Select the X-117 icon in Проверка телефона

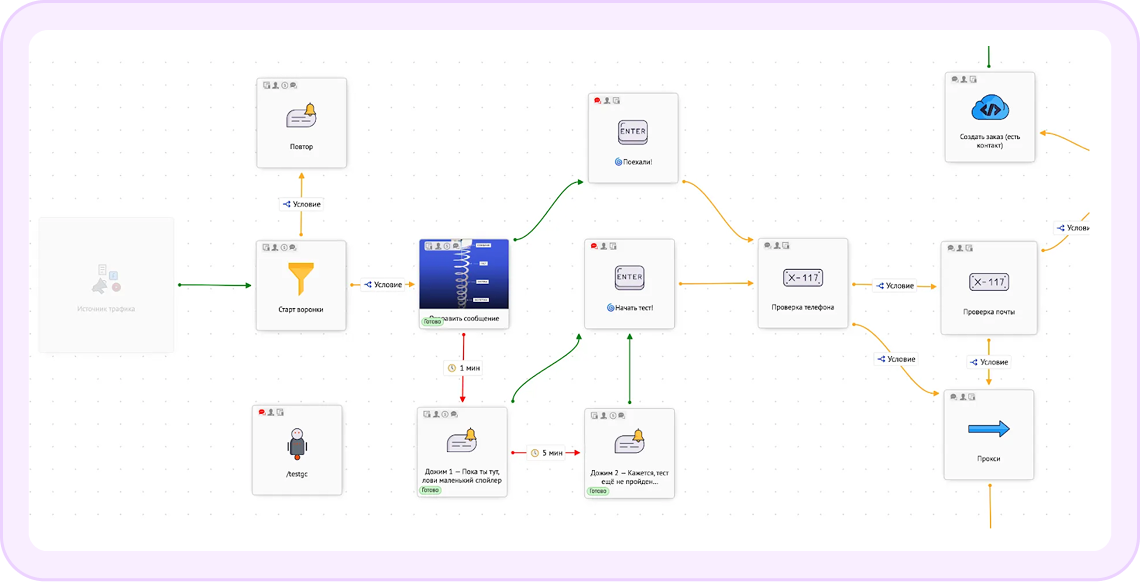click(x=803, y=278)
